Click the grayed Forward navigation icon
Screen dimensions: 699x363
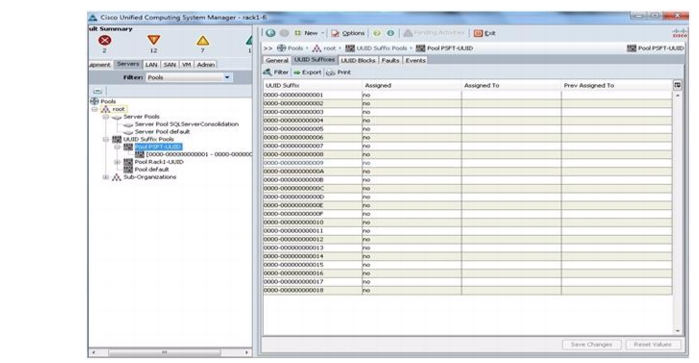(x=284, y=33)
